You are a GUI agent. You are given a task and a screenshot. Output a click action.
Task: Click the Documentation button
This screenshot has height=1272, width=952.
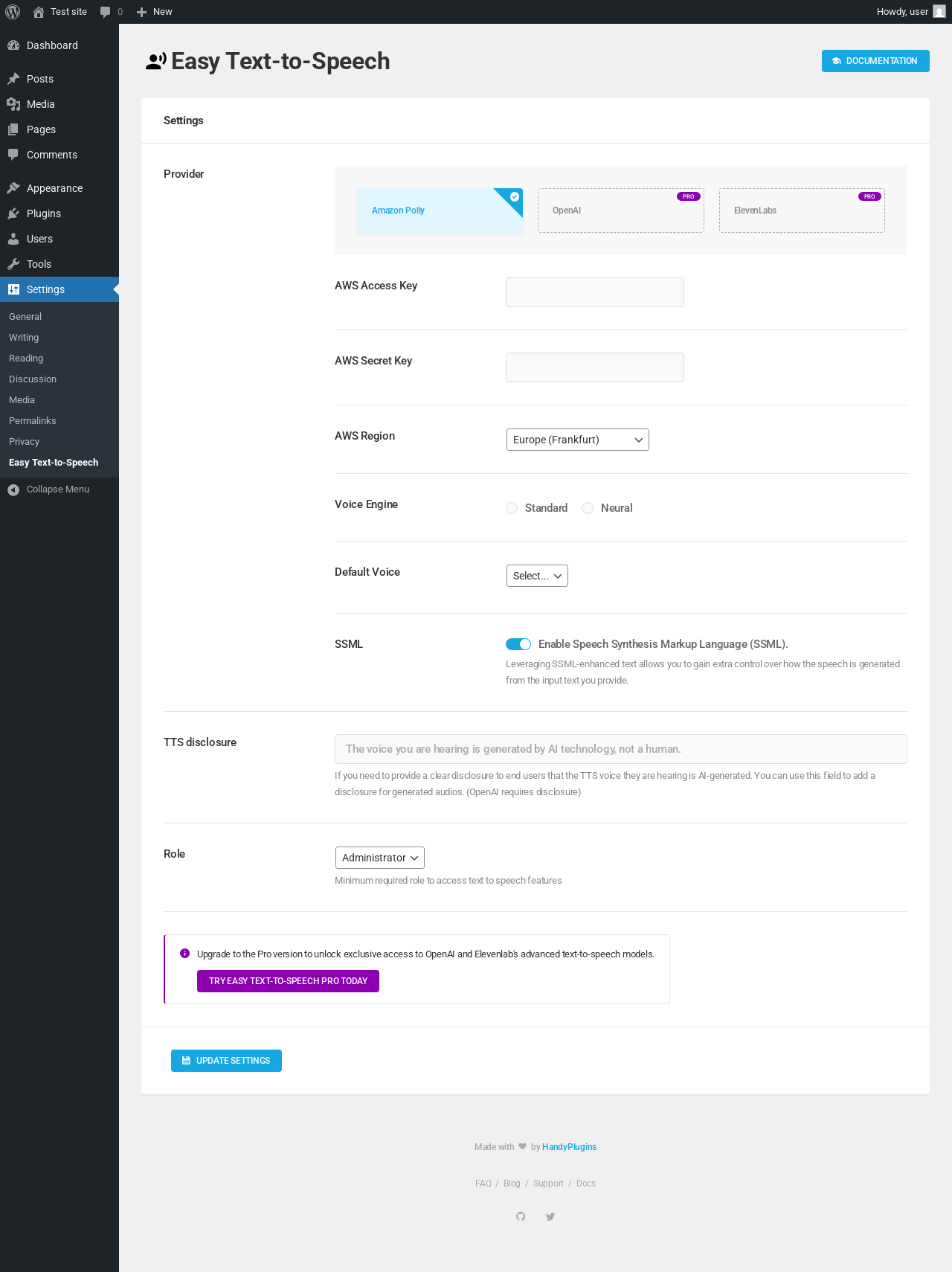875,61
